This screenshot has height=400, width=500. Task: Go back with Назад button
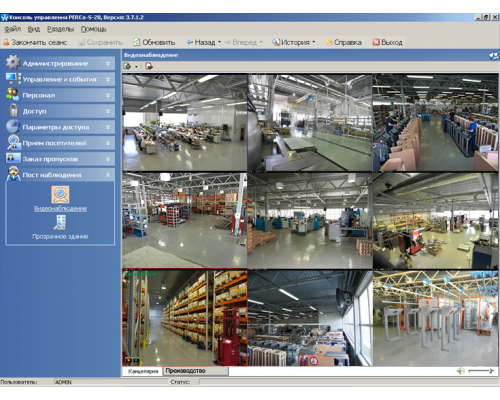tap(201, 42)
